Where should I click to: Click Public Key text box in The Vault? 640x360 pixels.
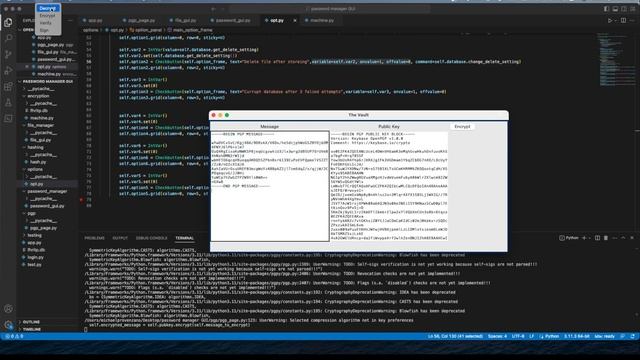[389, 186]
